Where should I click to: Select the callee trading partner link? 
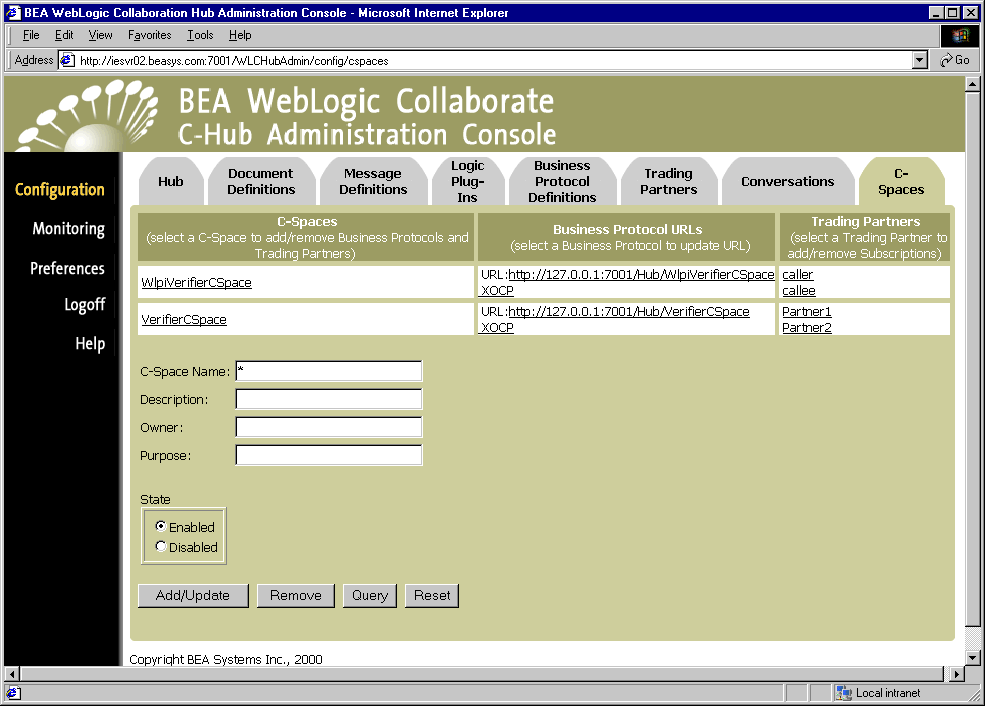(798, 291)
